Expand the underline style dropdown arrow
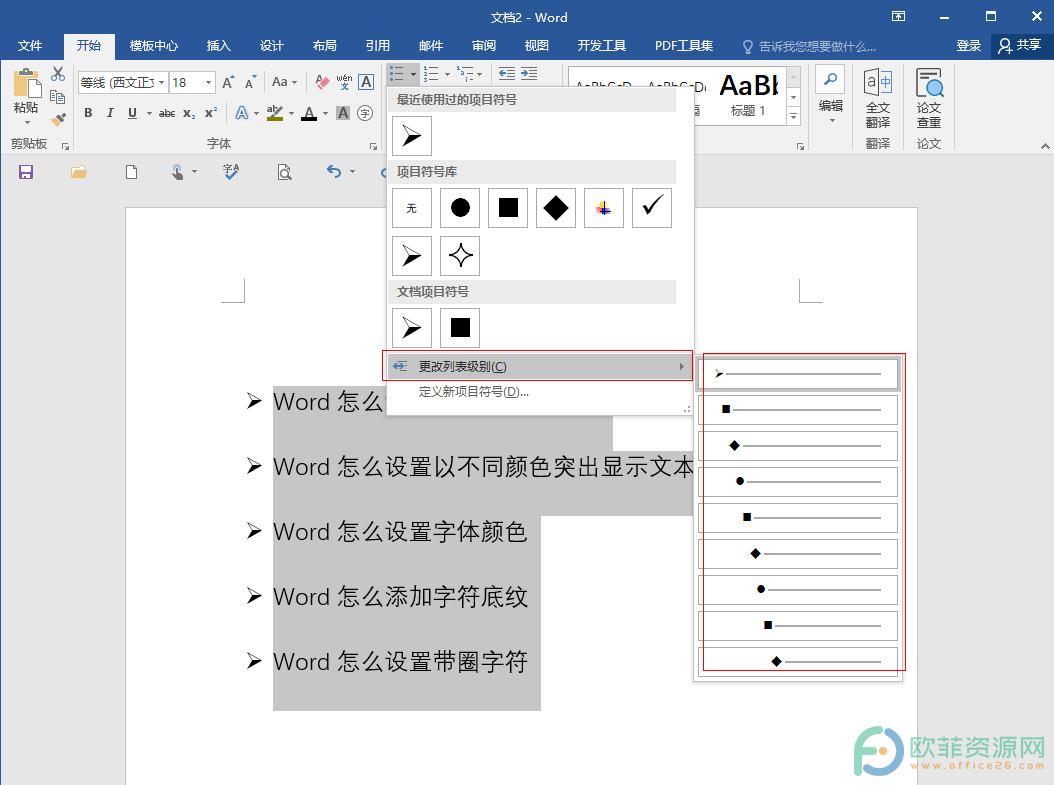1054x785 pixels. pyautogui.click(x=149, y=114)
